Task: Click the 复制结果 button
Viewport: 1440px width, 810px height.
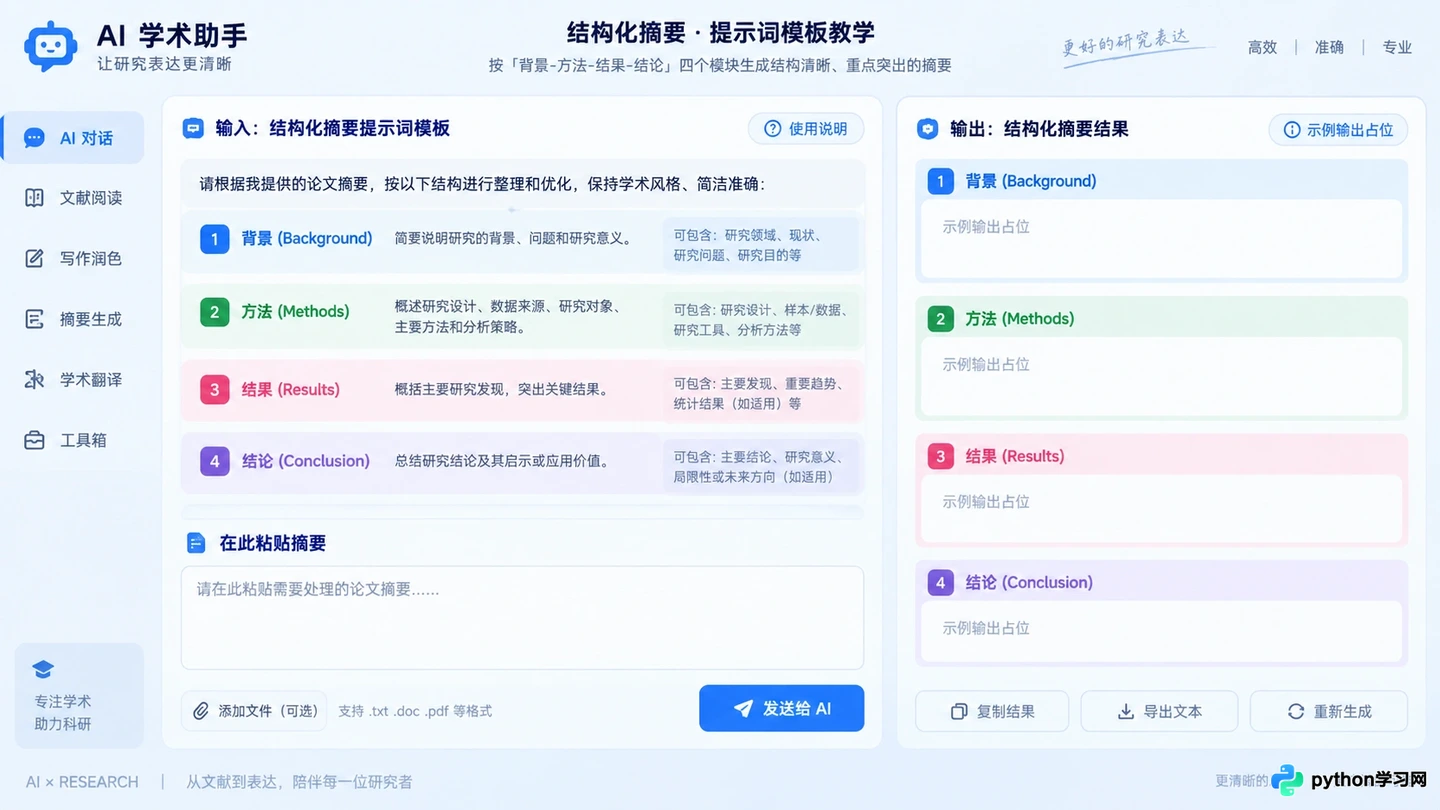Action: [992, 711]
